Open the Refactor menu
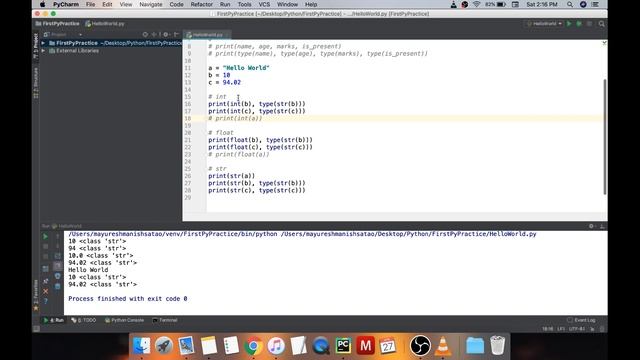Image resolution: width=640 pixels, height=360 pixels. coord(202,4)
